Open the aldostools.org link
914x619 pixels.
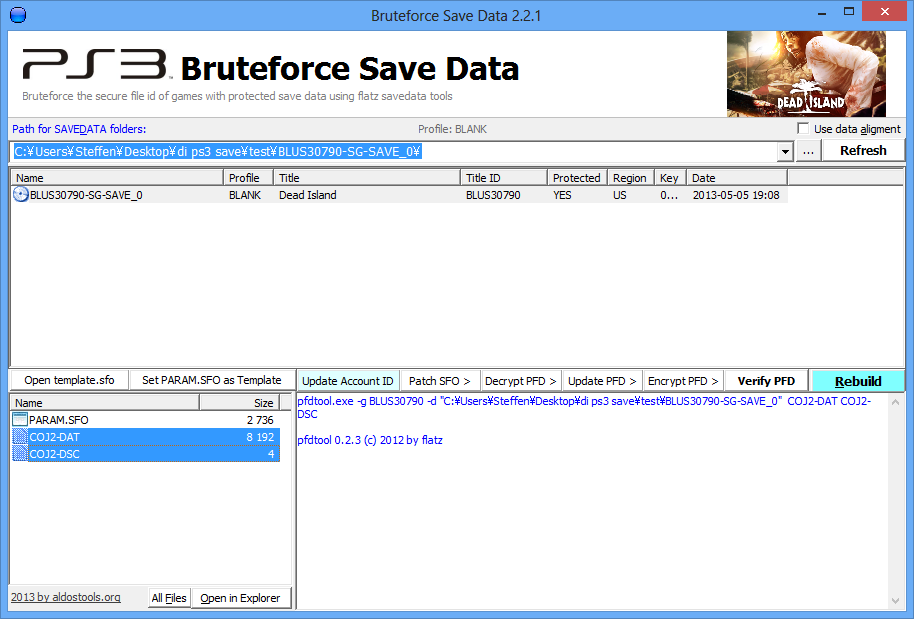(x=66, y=597)
